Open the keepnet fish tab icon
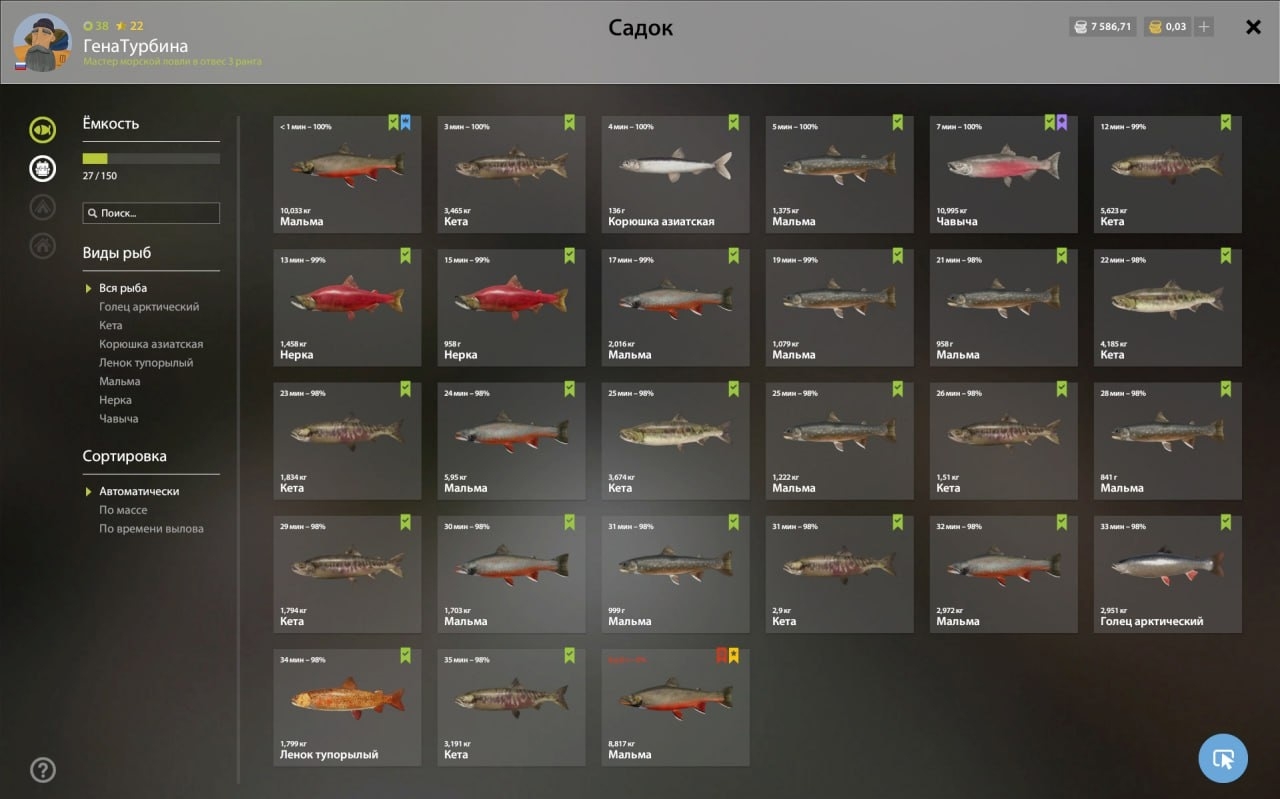The width and height of the screenshot is (1280, 799). pos(42,130)
